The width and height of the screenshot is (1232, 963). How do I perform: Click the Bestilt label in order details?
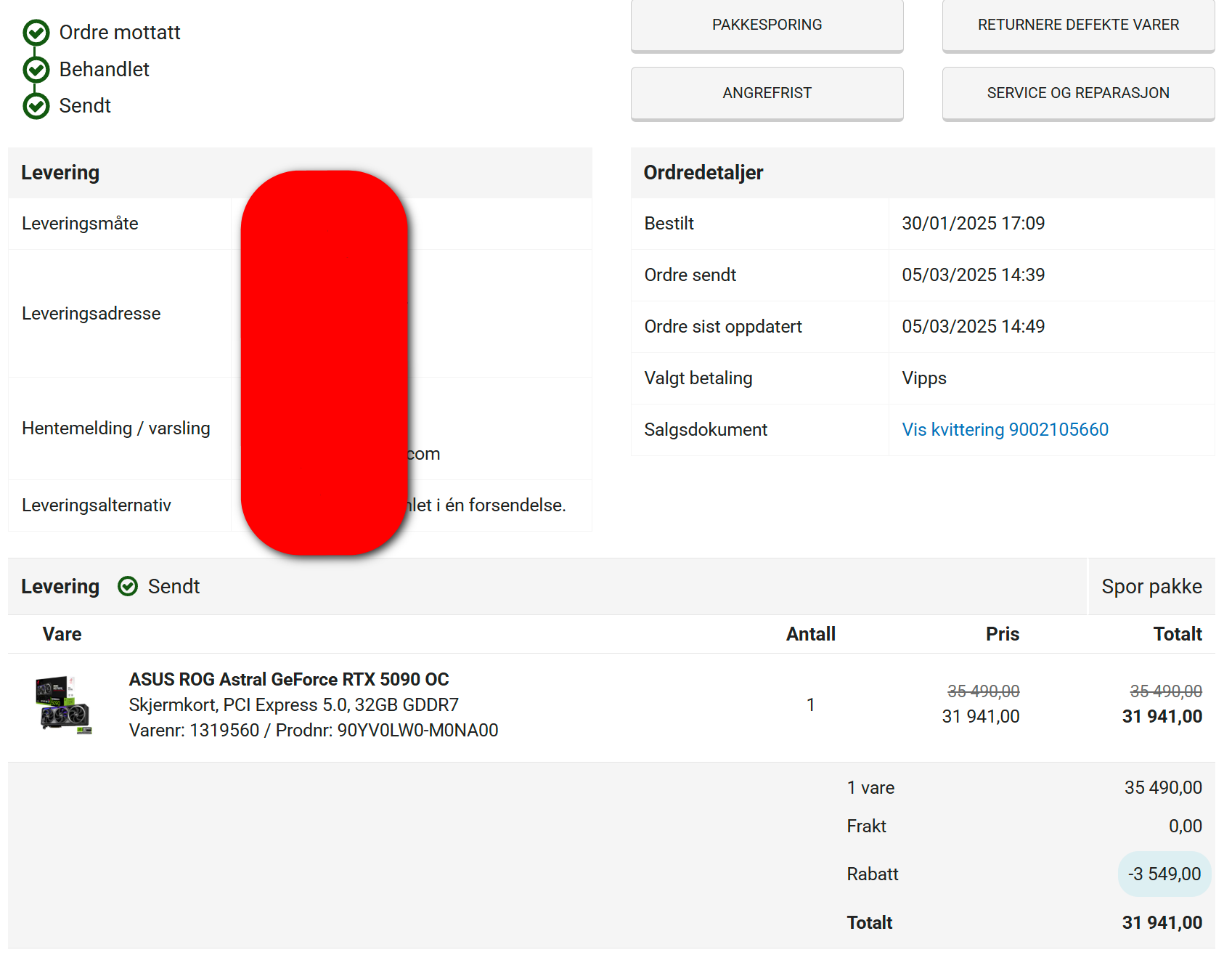click(669, 224)
